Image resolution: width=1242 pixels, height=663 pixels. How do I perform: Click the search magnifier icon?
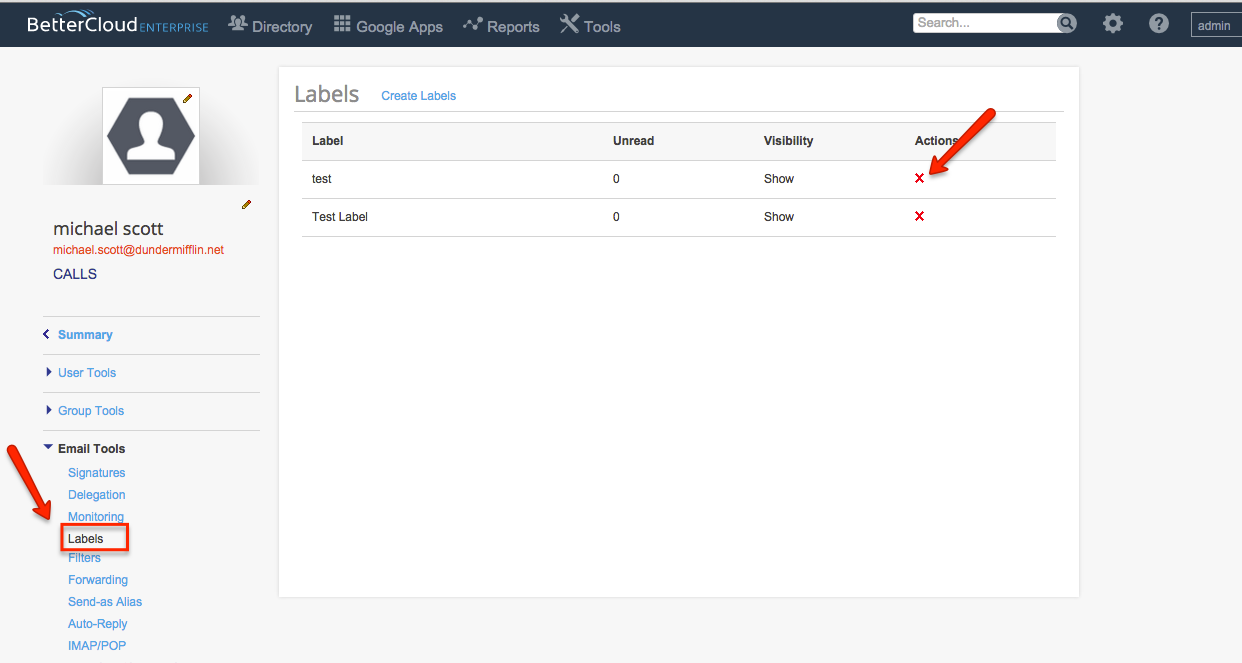click(1067, 23)
